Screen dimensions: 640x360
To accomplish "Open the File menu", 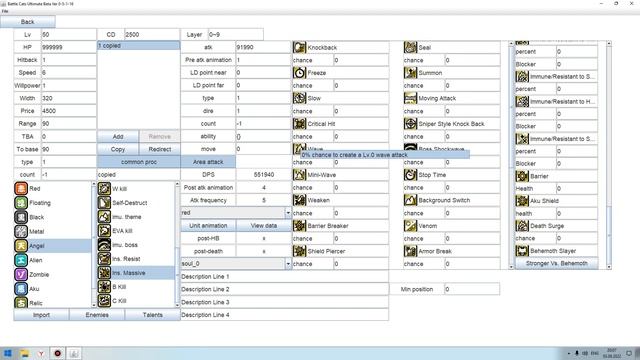I will (x=5, y=11).
